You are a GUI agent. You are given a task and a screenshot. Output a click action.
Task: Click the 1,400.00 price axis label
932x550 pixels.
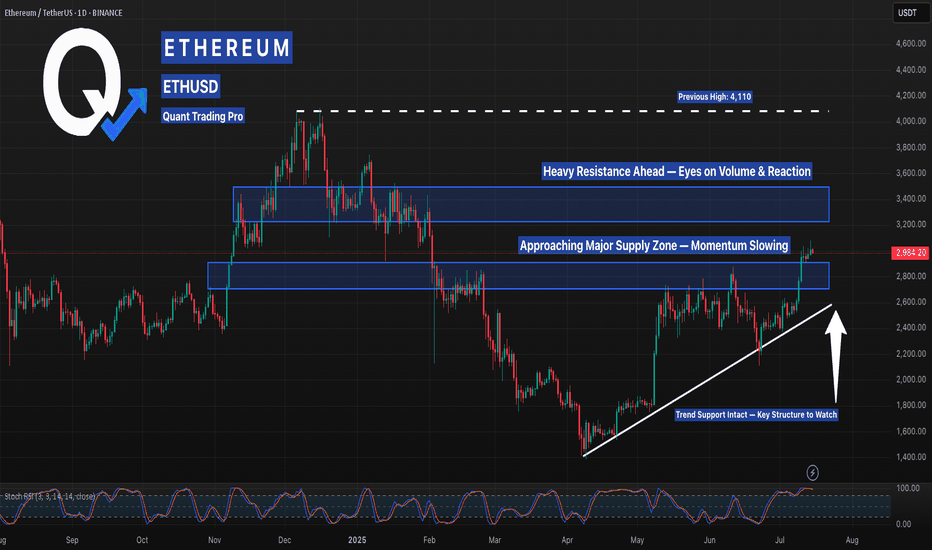911,457
